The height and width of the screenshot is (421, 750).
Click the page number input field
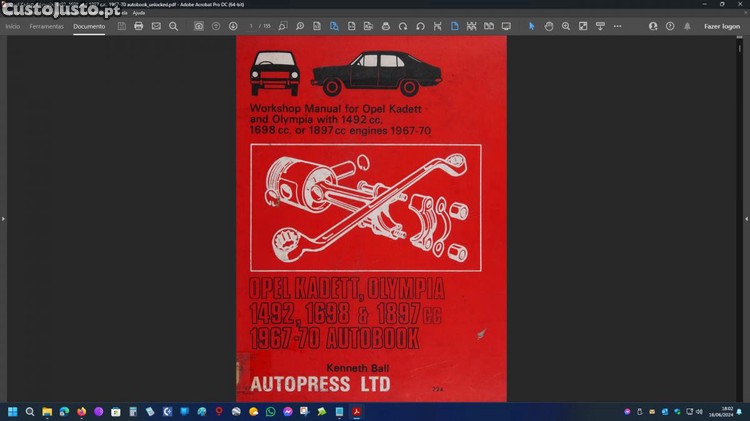point(252,26)
